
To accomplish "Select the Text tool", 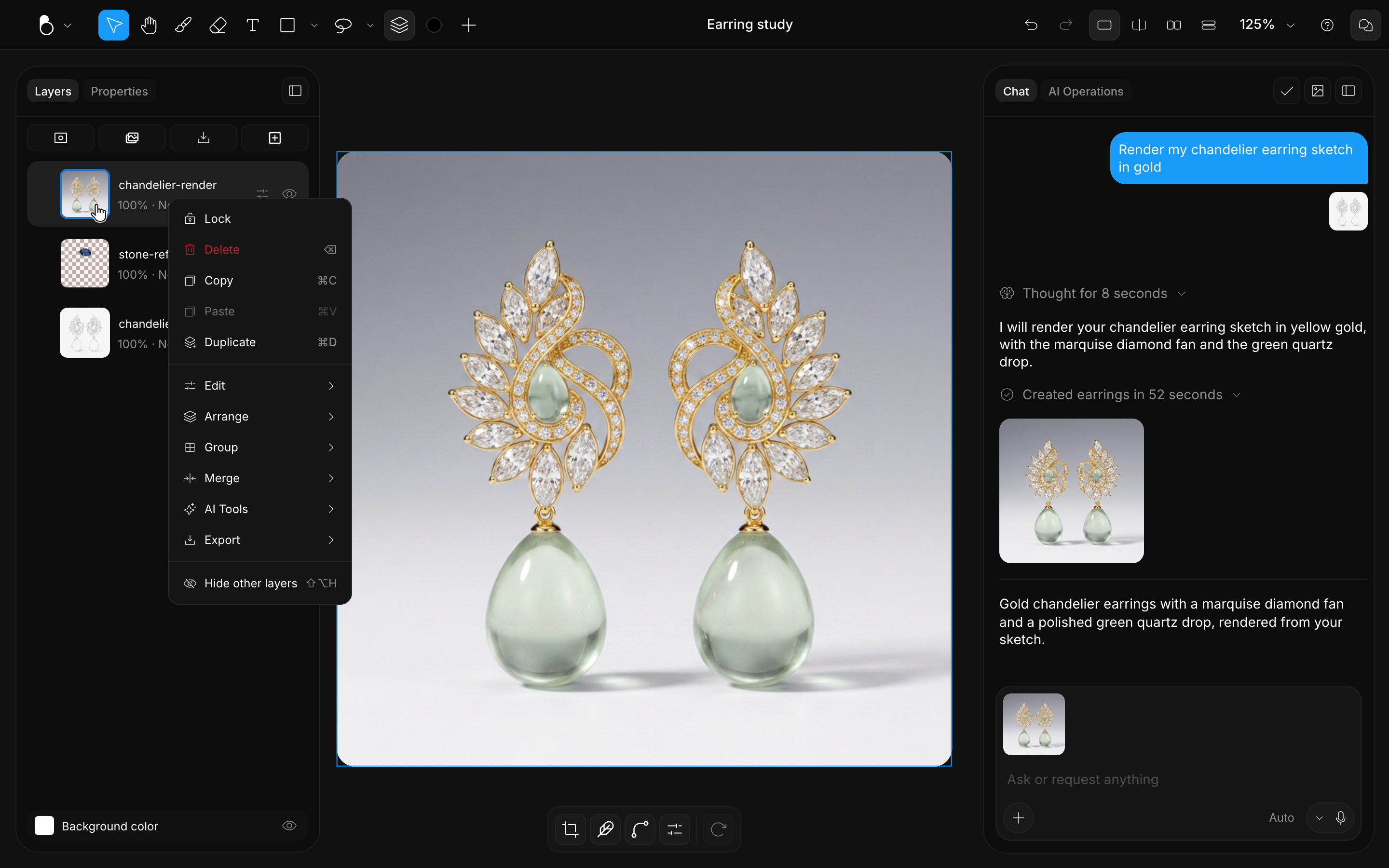I will tap(253, 25).
